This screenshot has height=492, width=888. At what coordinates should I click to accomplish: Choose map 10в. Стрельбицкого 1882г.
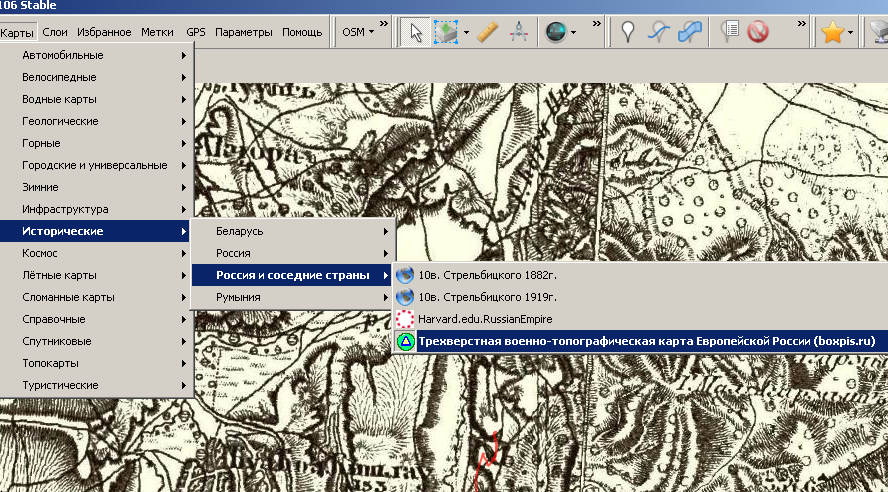coord(641,275)
